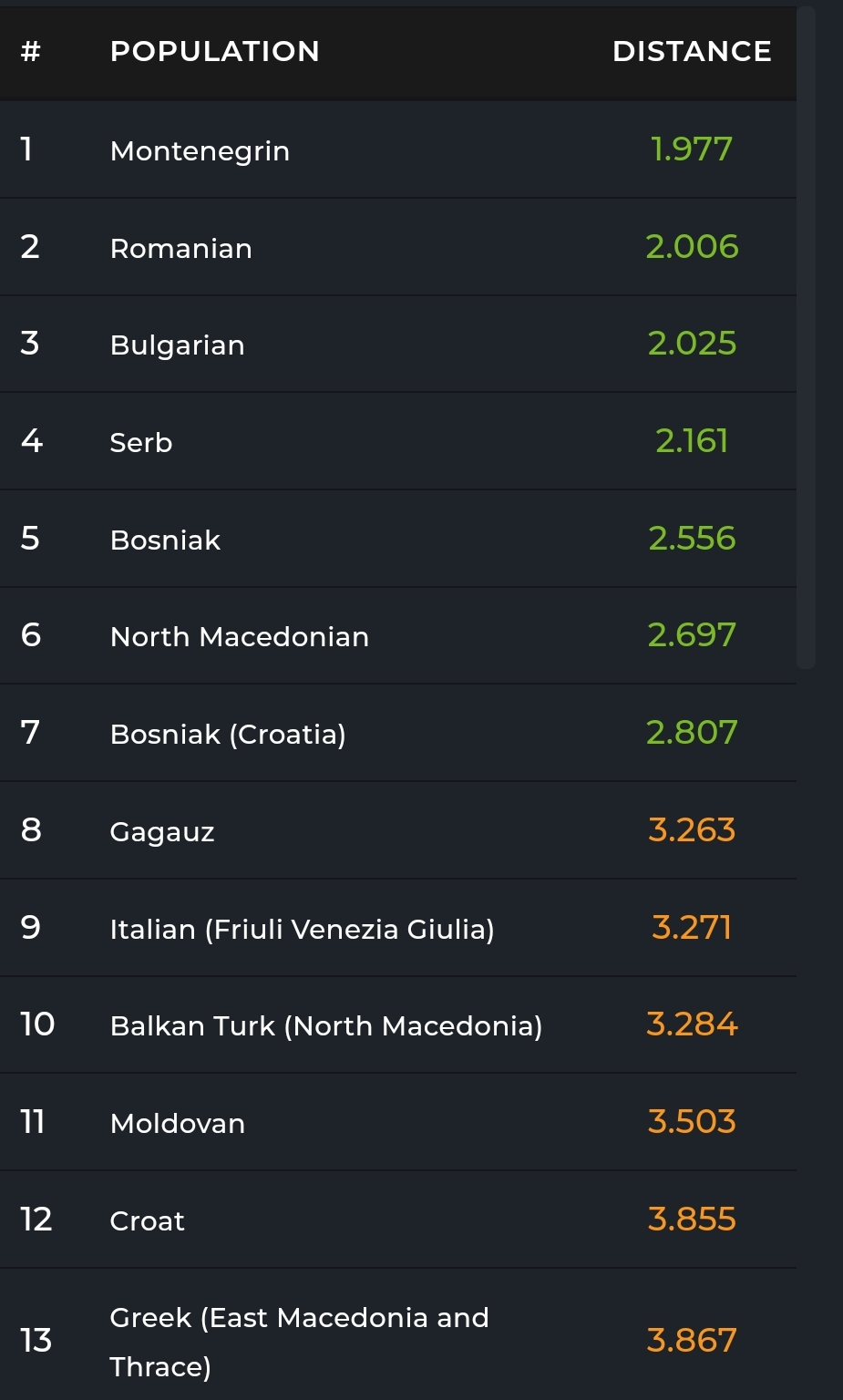Select the Montenegrin population name

[200, 150]
